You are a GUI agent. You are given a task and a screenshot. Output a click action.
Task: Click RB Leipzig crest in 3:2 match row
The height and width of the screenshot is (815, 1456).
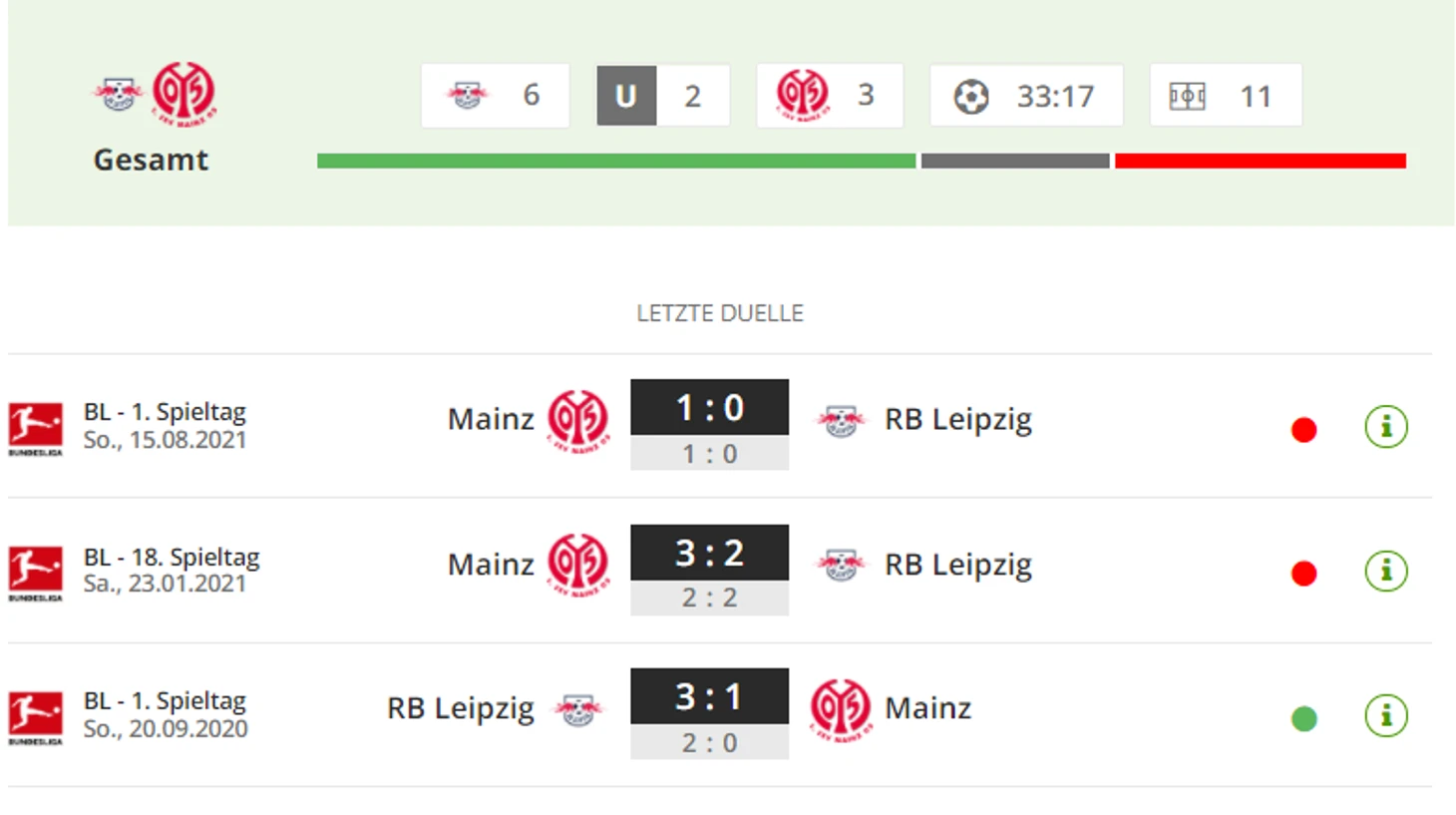[841, 565]
